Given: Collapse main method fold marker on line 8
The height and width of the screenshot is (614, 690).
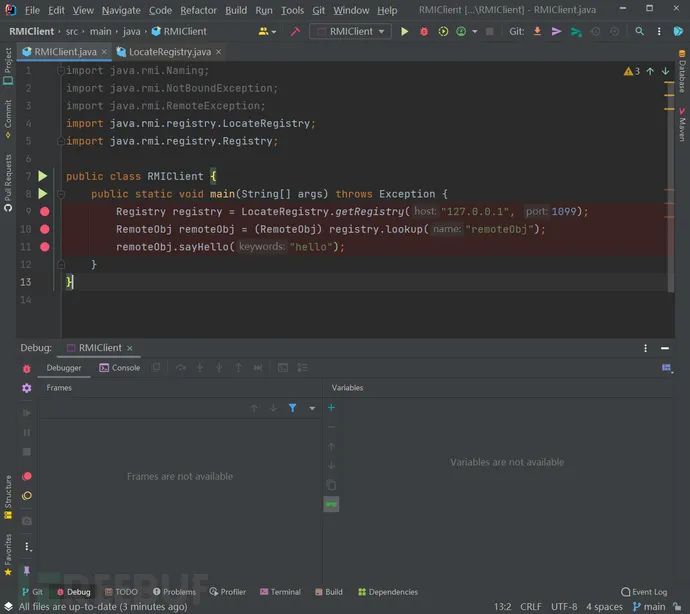Looking at the screenshot, I should point(61,194).
